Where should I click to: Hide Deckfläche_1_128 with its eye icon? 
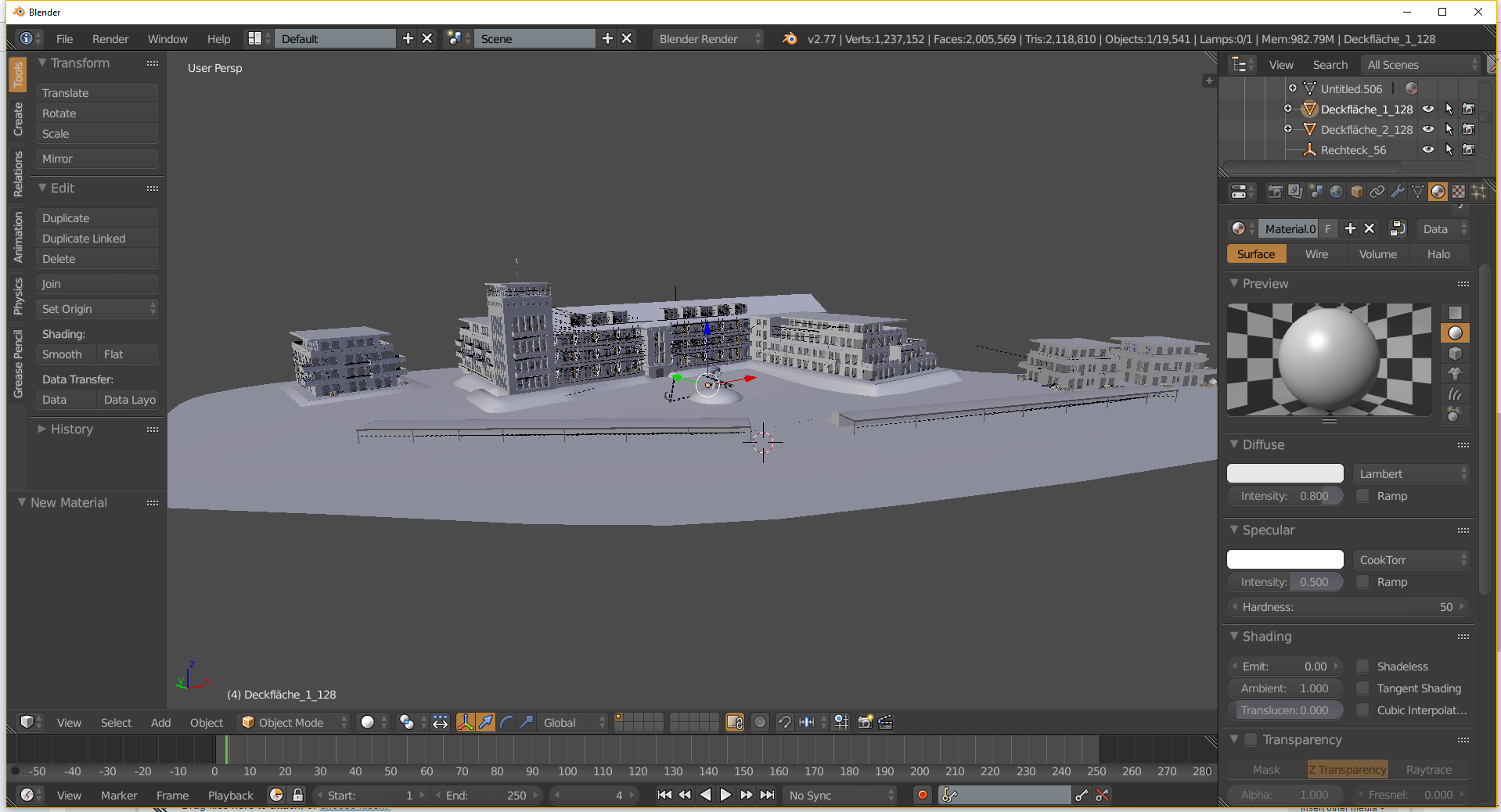[1428, 109]
